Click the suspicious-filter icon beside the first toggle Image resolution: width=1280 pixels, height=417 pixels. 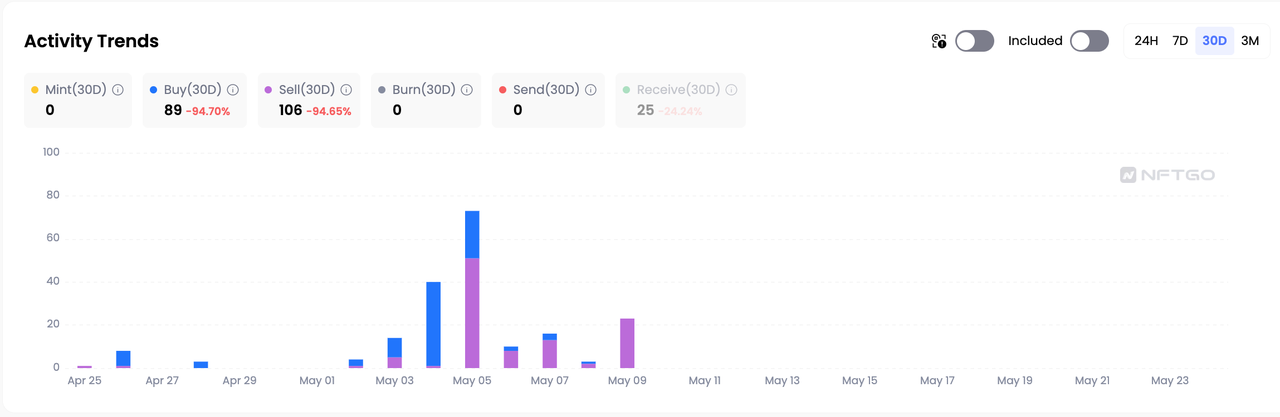click(938, 41)
